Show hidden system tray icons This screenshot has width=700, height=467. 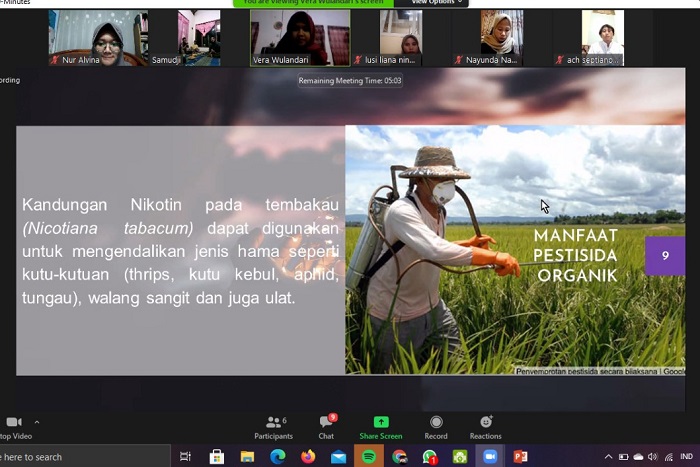[x=608, y=457]
